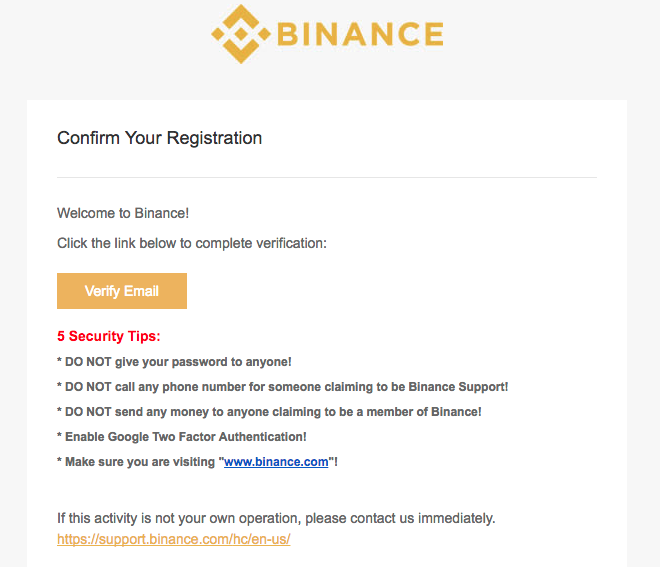Select the tip about not giving your password
Viewport: 660px width, 567px height.
coord(174,362)
